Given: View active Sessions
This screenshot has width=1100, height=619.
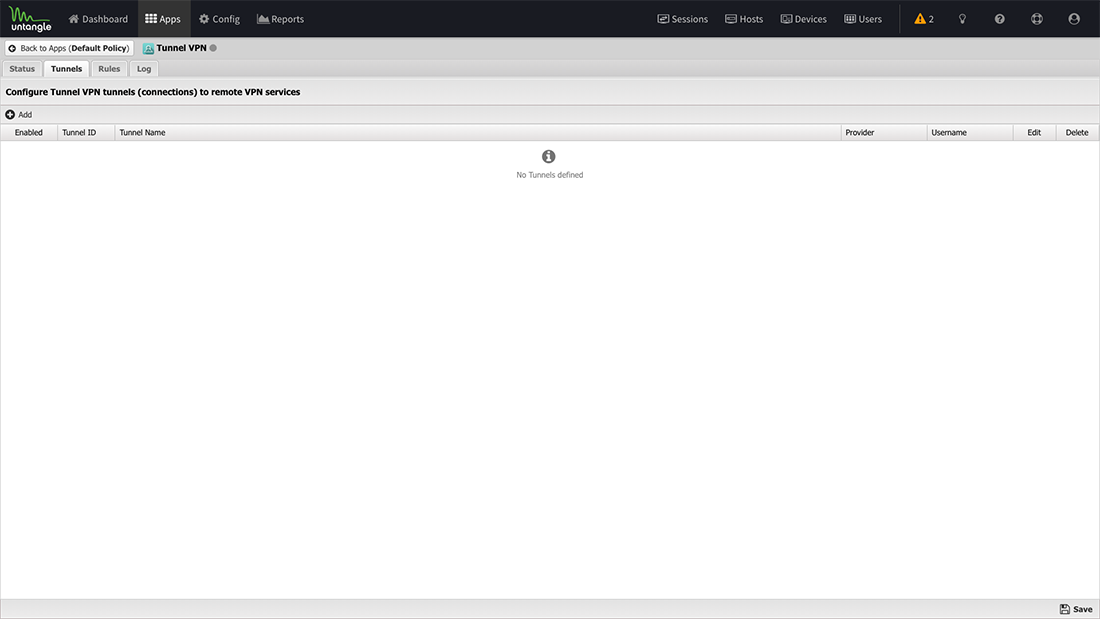Looking at the screenshot, I should 683,19.
